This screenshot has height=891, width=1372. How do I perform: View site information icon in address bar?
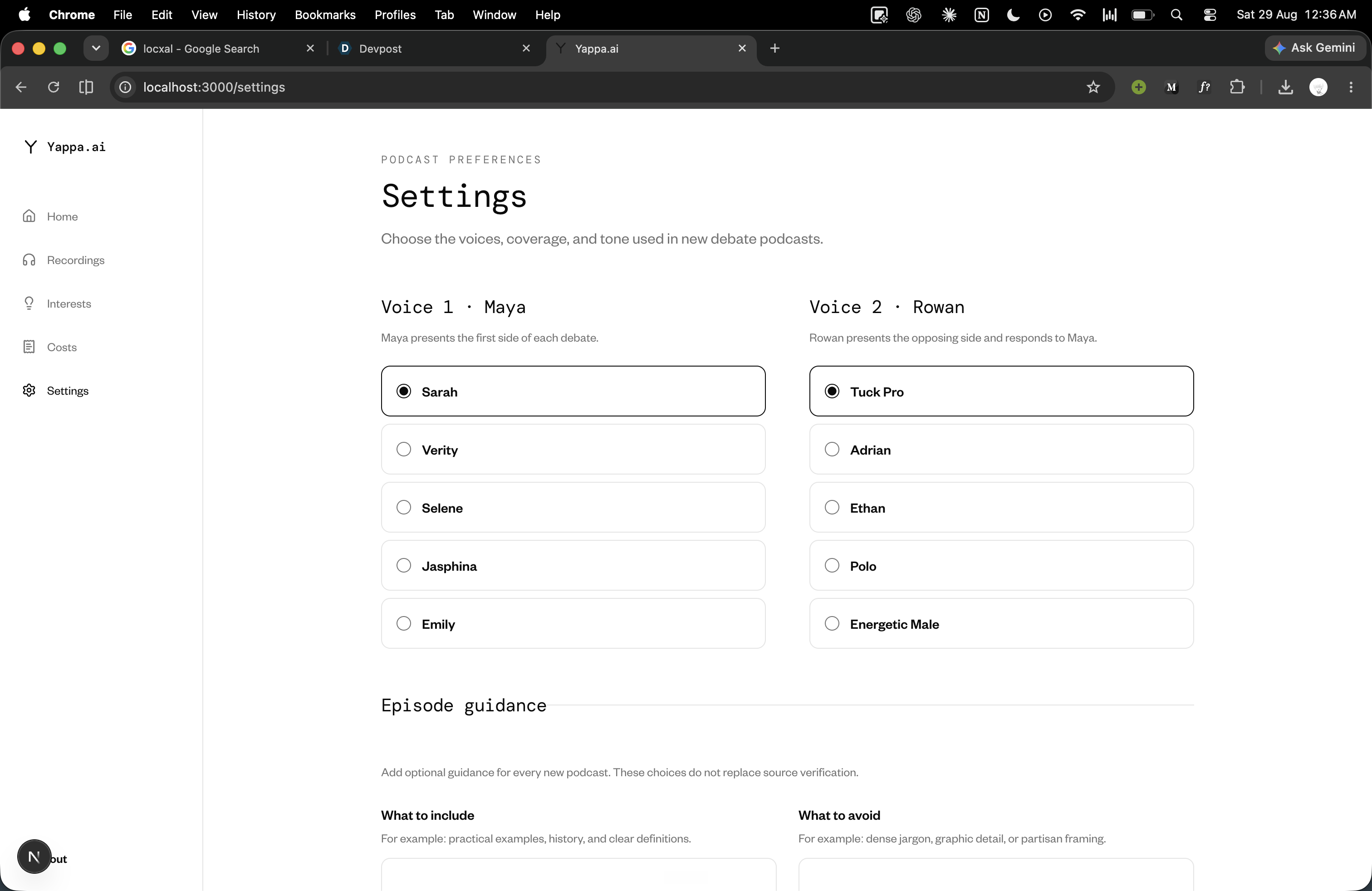(x=125, y=87)
